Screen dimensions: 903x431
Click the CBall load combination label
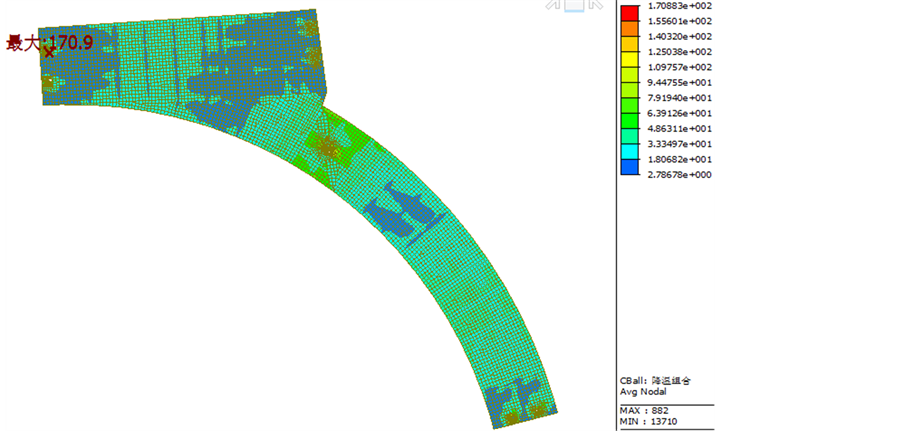point(655,381)
